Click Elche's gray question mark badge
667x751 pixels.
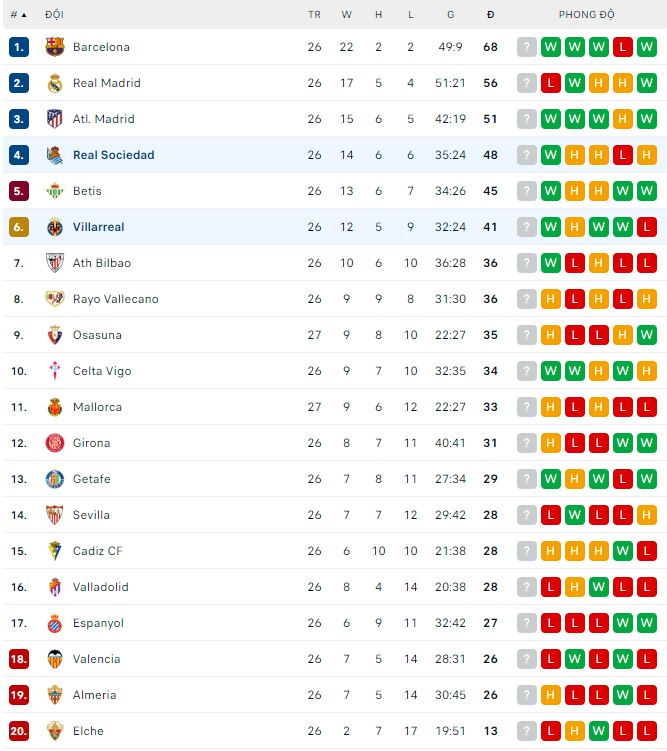click(x=527, y=731)
